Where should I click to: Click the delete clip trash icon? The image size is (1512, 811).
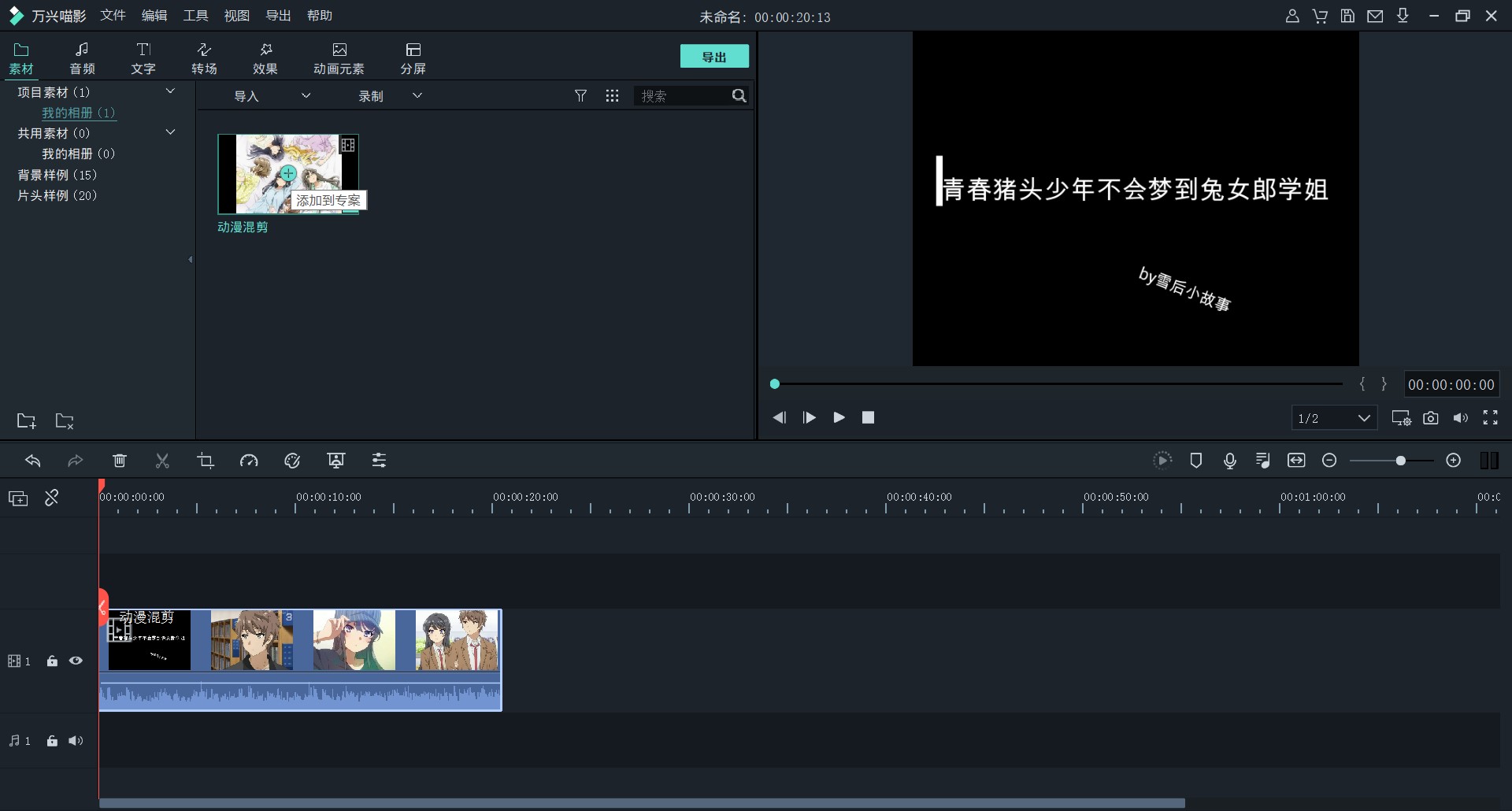pos(120,461)
